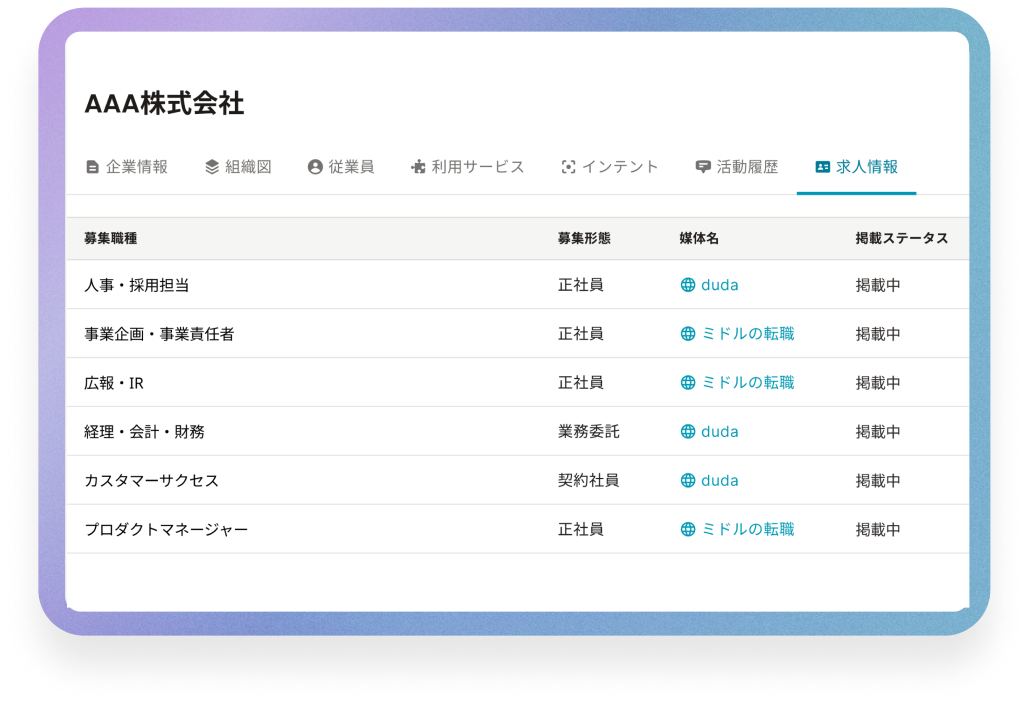The height and width of the screenshot is (705, 1029).
Task: Click the 掲載ステータス column header
Action: (901, 239)
